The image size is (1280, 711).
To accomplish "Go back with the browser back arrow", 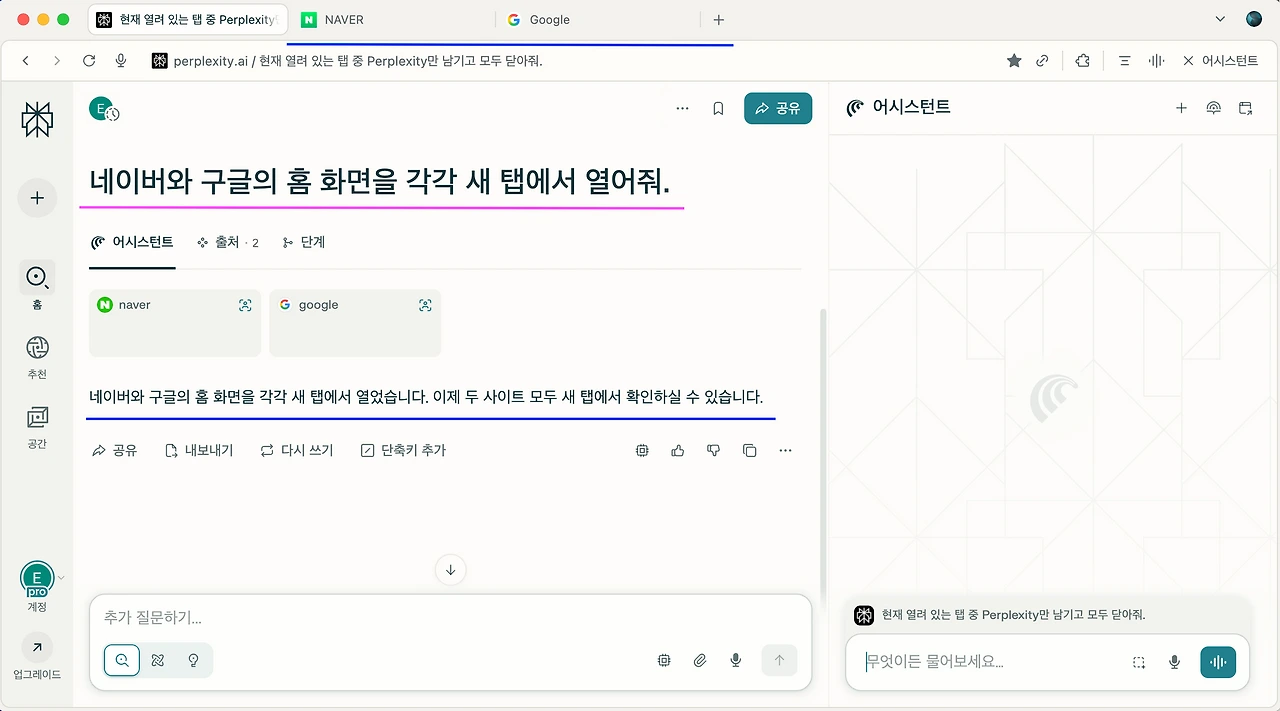I will coord(26,61).
